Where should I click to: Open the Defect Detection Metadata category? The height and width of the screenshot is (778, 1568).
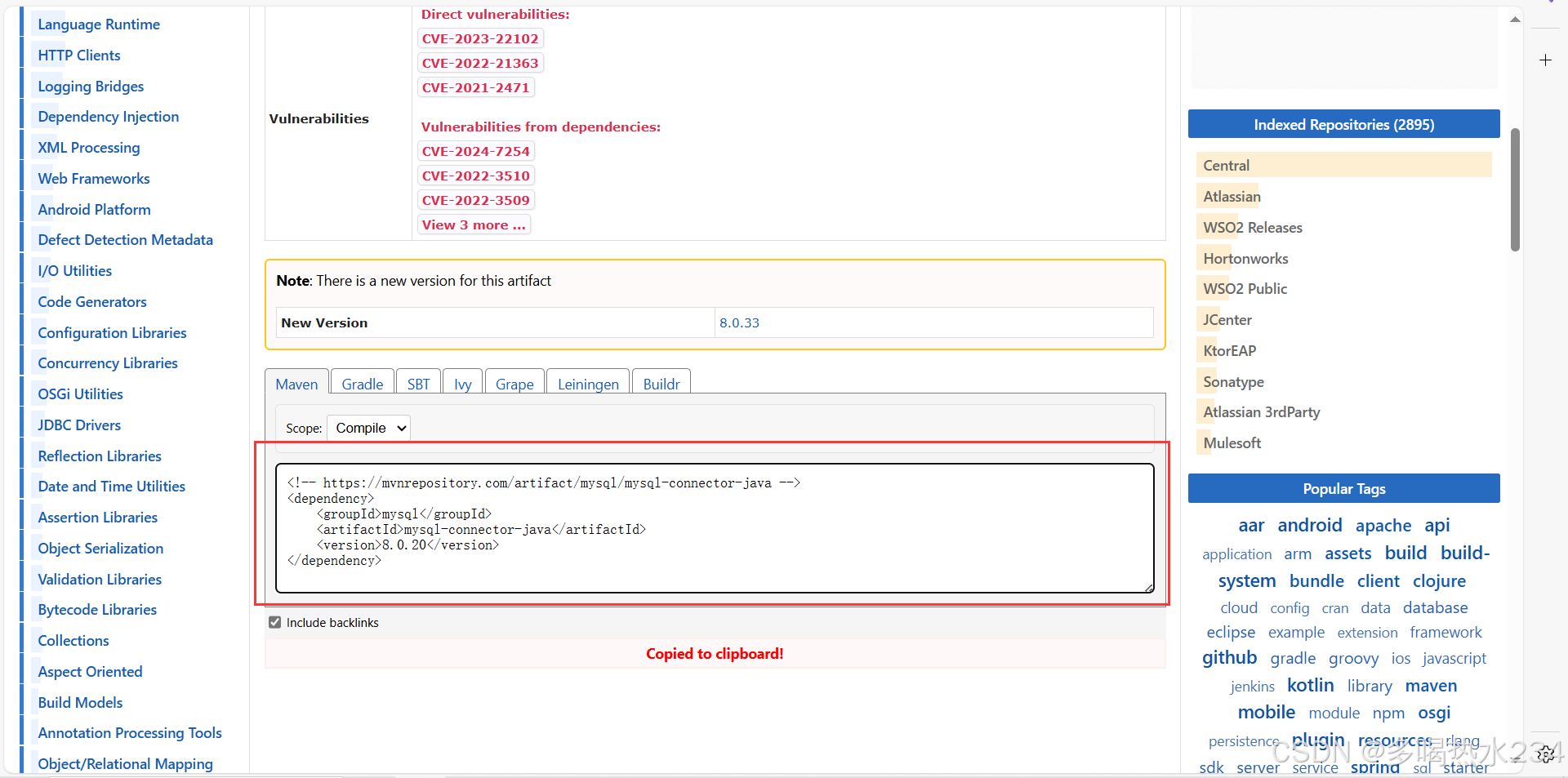pyautogui.click(x=125, y=240)
